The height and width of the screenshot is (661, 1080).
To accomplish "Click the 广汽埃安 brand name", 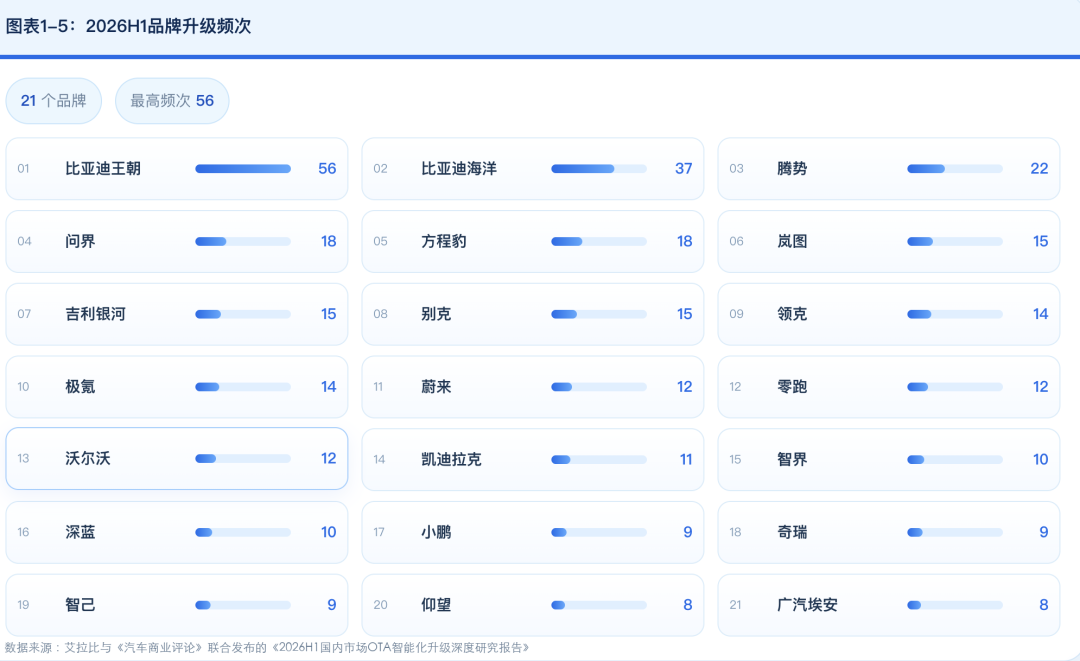I will [x=807, y=605].
